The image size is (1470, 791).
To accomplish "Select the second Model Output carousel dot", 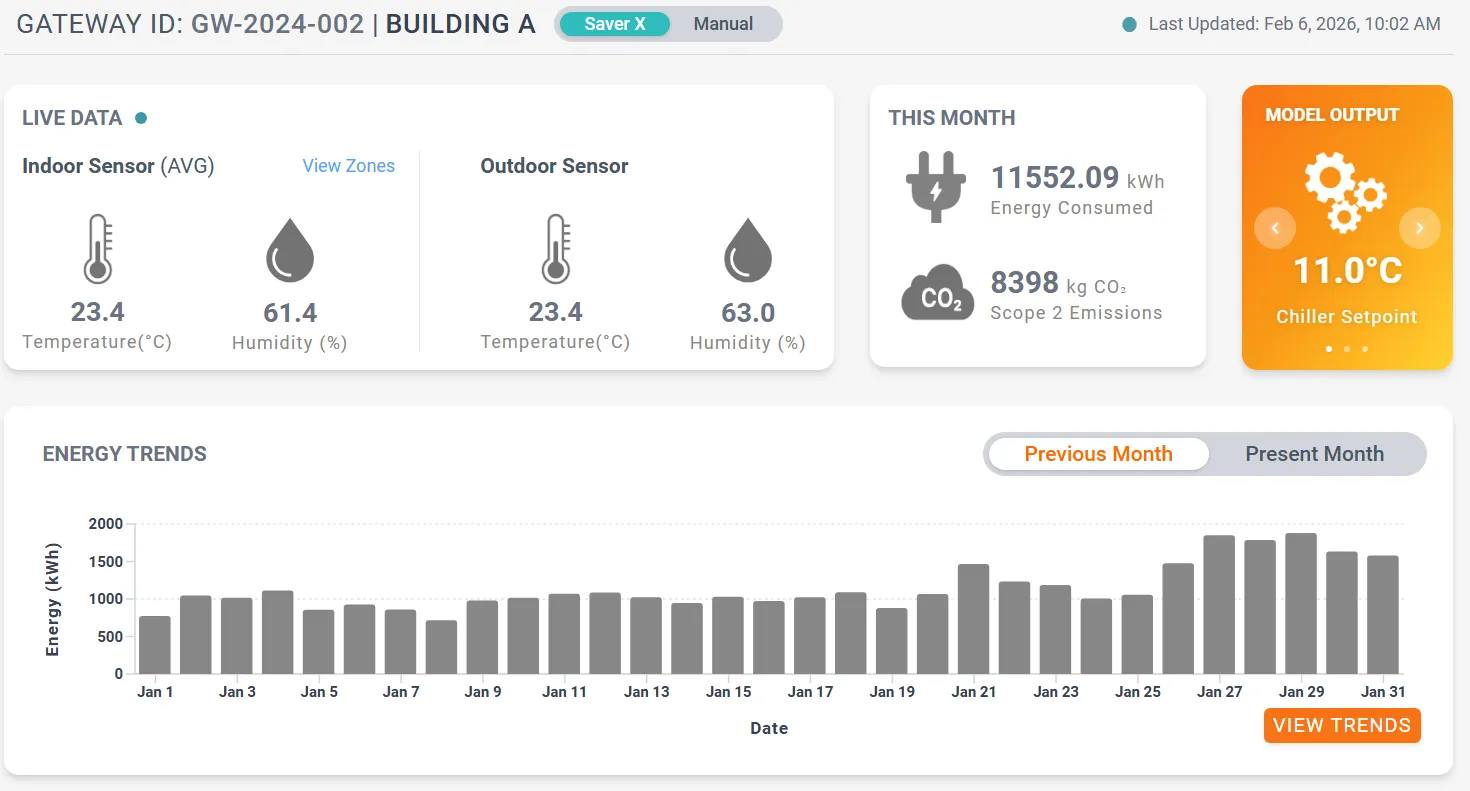I will [x=1347, y=349].
